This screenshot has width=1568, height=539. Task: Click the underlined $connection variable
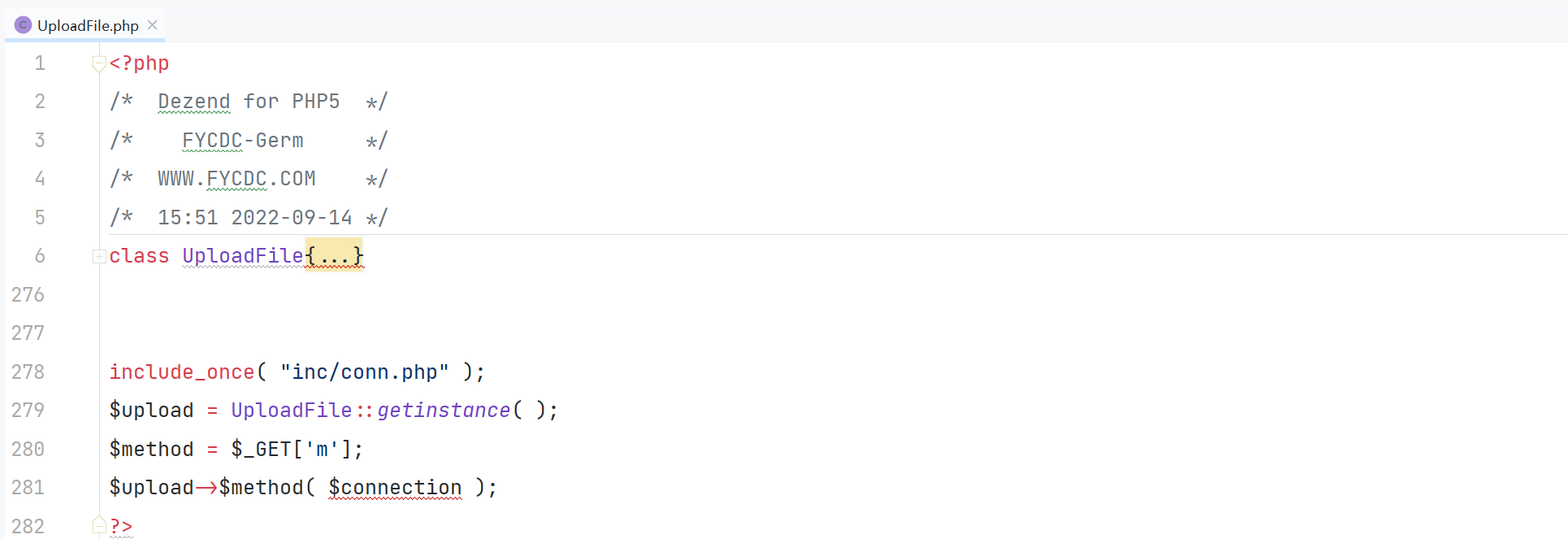pos(395,487)
